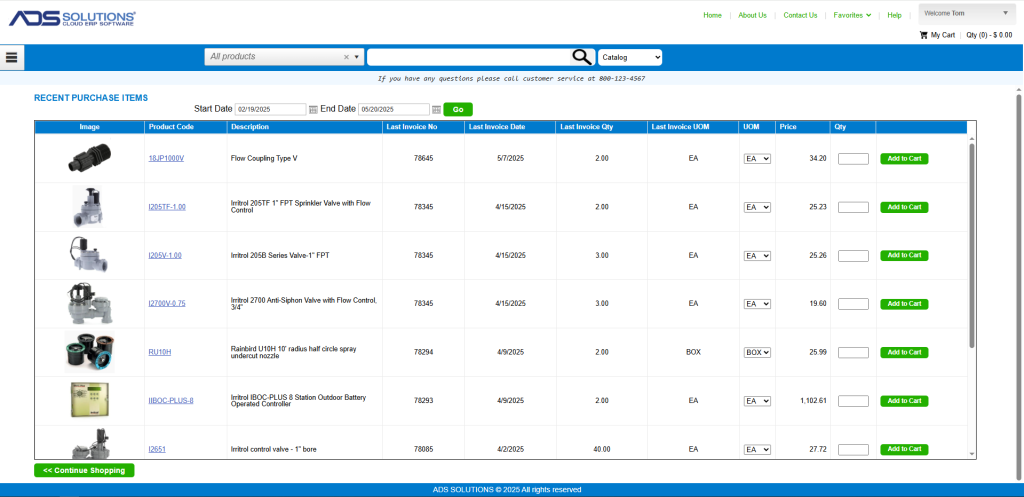
Task: Open the Catalog search-type dropdown
Action: [x=630, y=57]
